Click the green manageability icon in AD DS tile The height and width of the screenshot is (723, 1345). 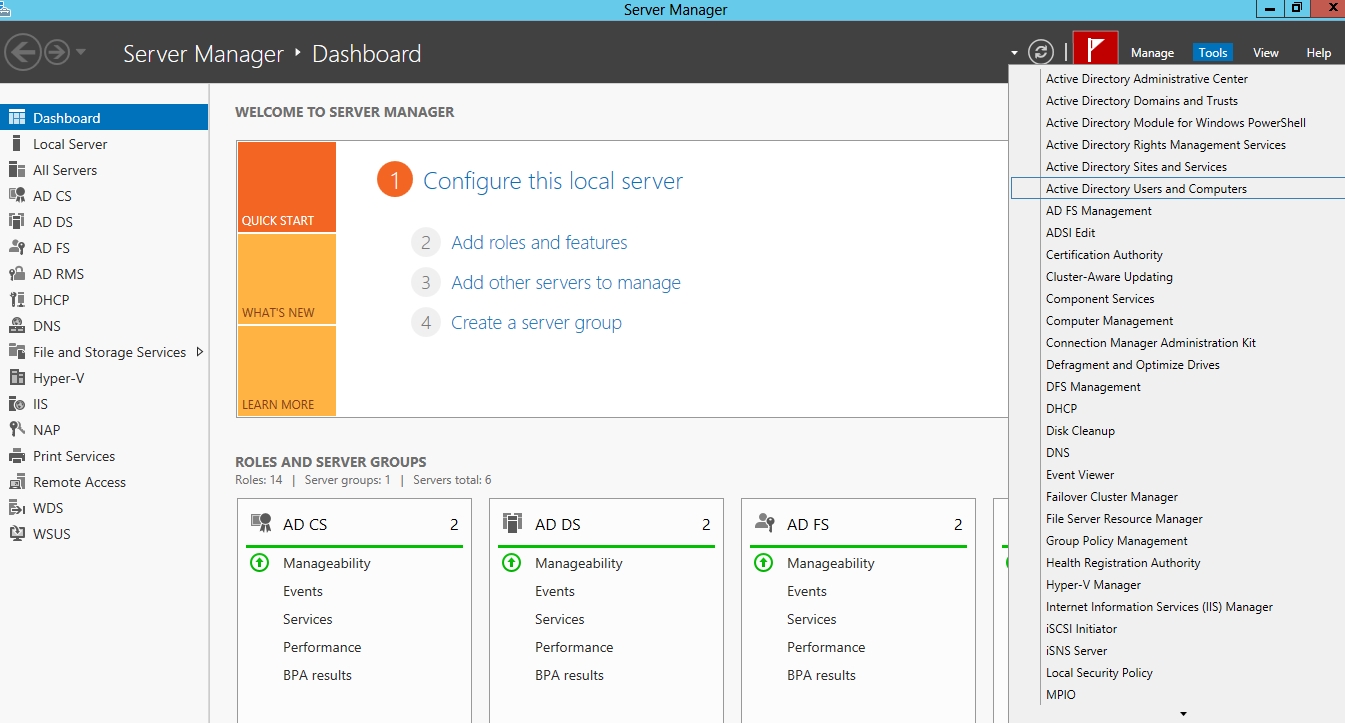coord(512,563)
